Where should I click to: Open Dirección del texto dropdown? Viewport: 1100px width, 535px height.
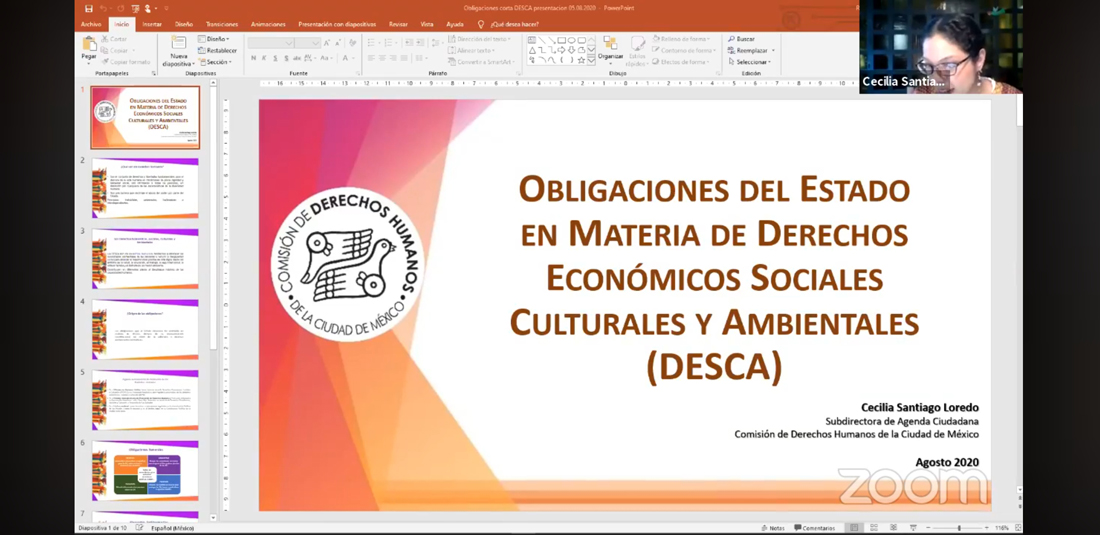click(481, 39)
